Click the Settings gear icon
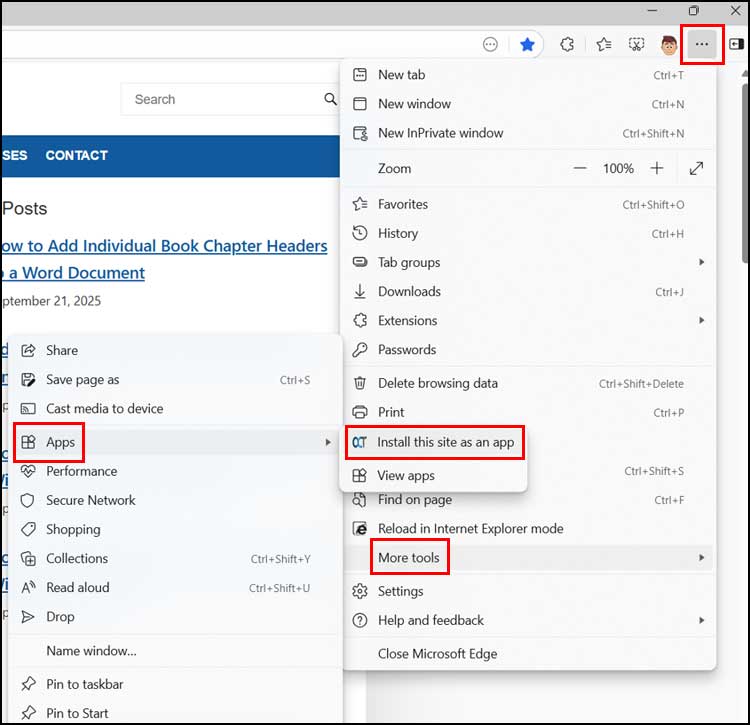The image size is (750, 725). point(360,592)
